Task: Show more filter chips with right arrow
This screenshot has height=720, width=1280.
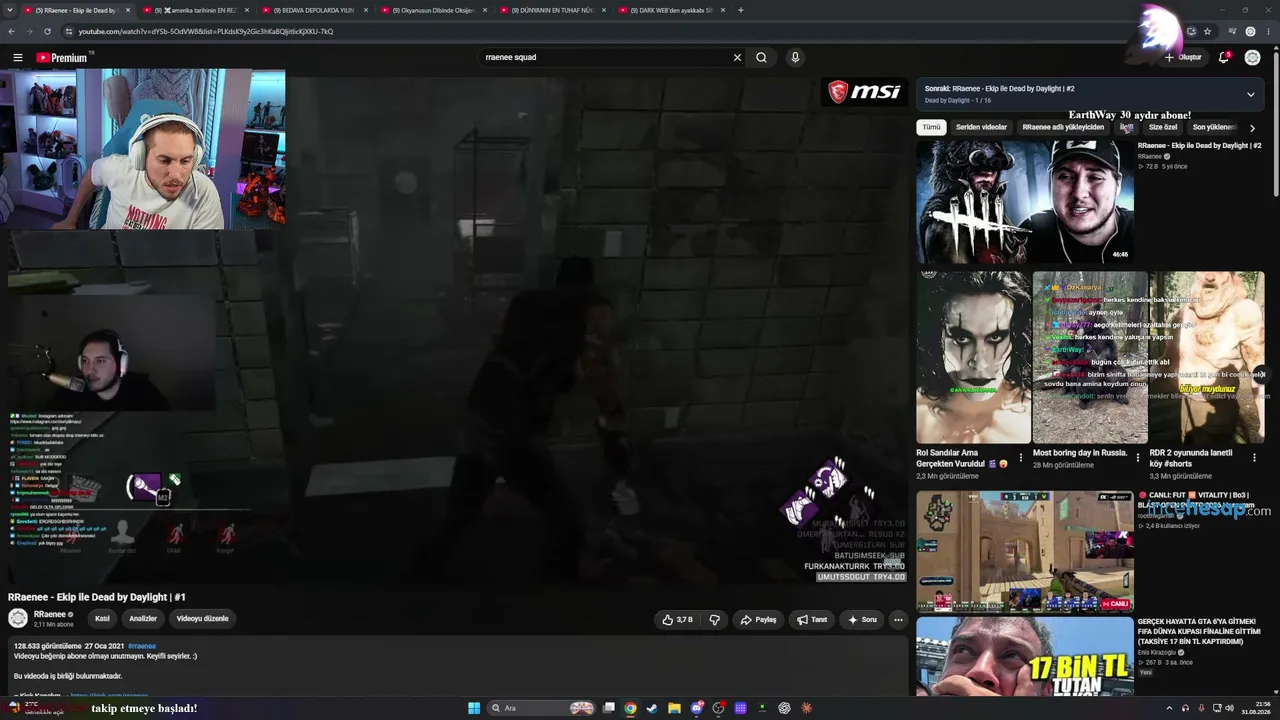Action: click(x=1252, y=128)
